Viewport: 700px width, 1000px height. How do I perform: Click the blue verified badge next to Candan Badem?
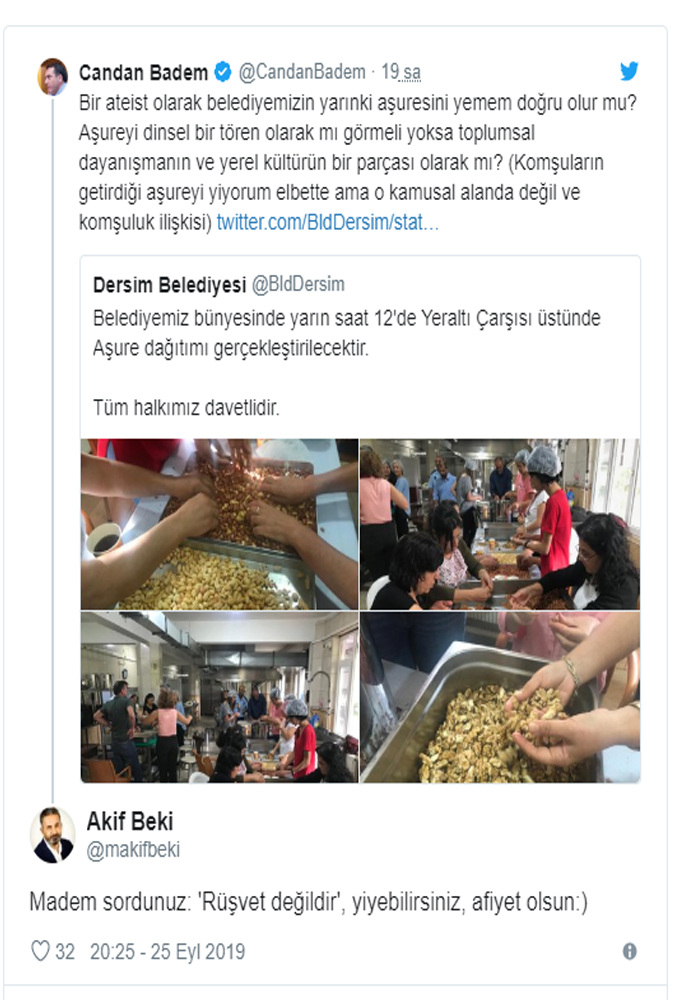222,72
